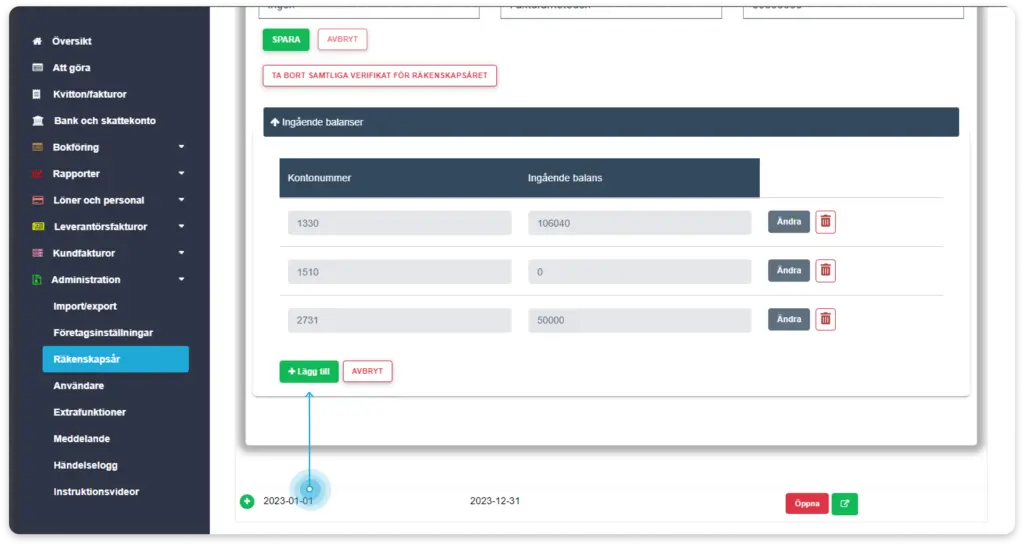Click the Kontonummer field showing 1330
Image resolution: width=1024 pixels, height=546 pixels.
400,223
